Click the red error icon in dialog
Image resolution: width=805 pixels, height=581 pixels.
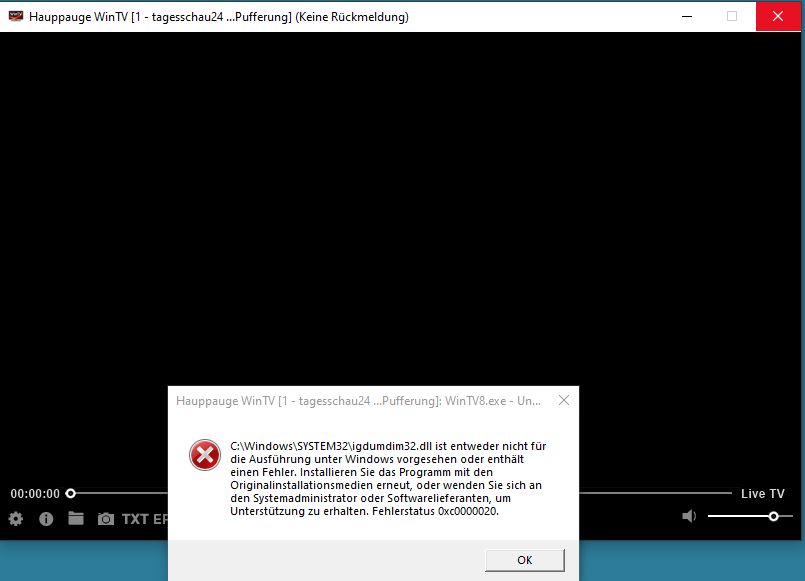coord(205,455)
